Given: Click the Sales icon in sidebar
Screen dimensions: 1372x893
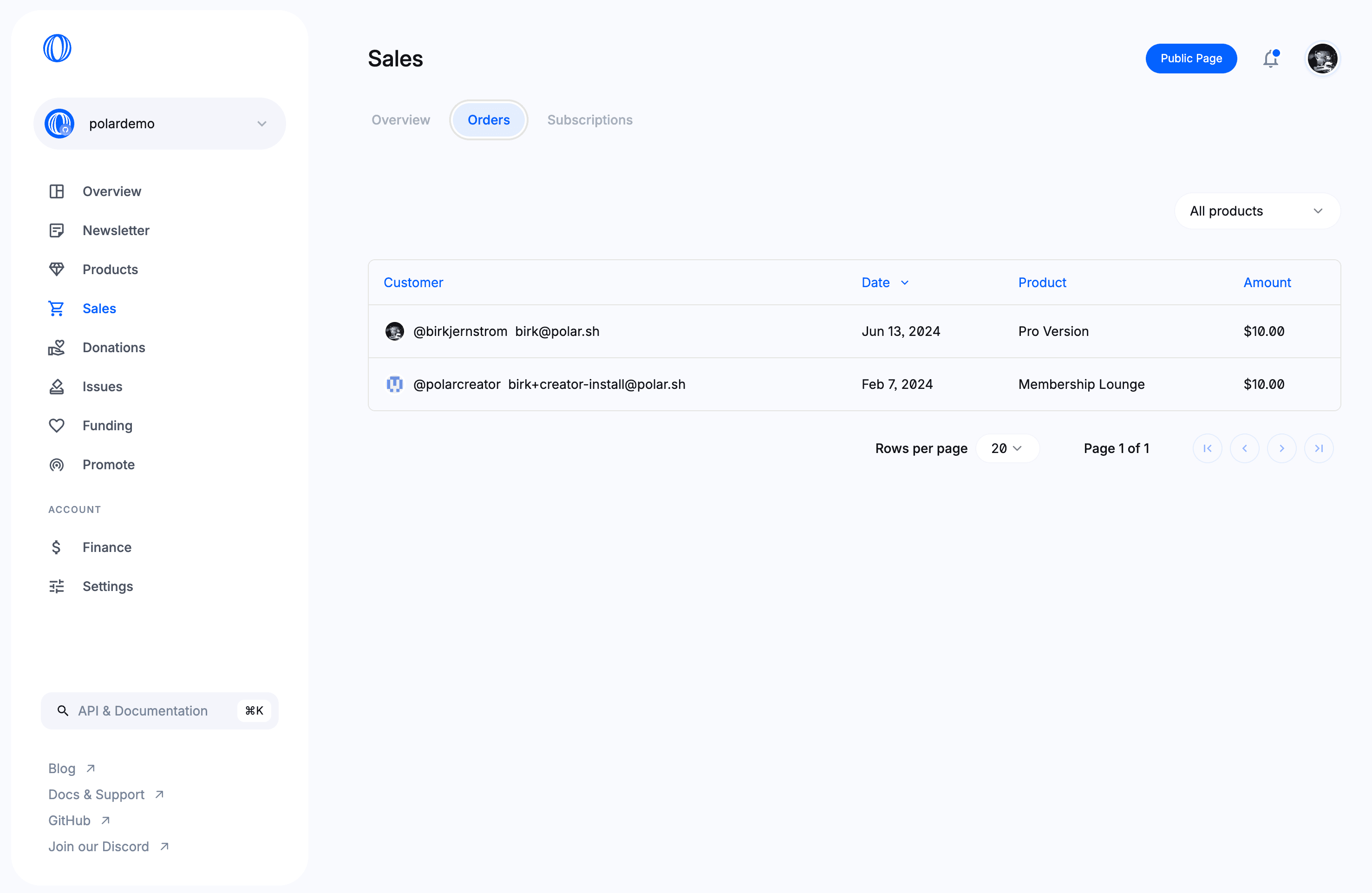Looking at the screenshot, I should 57,307.
